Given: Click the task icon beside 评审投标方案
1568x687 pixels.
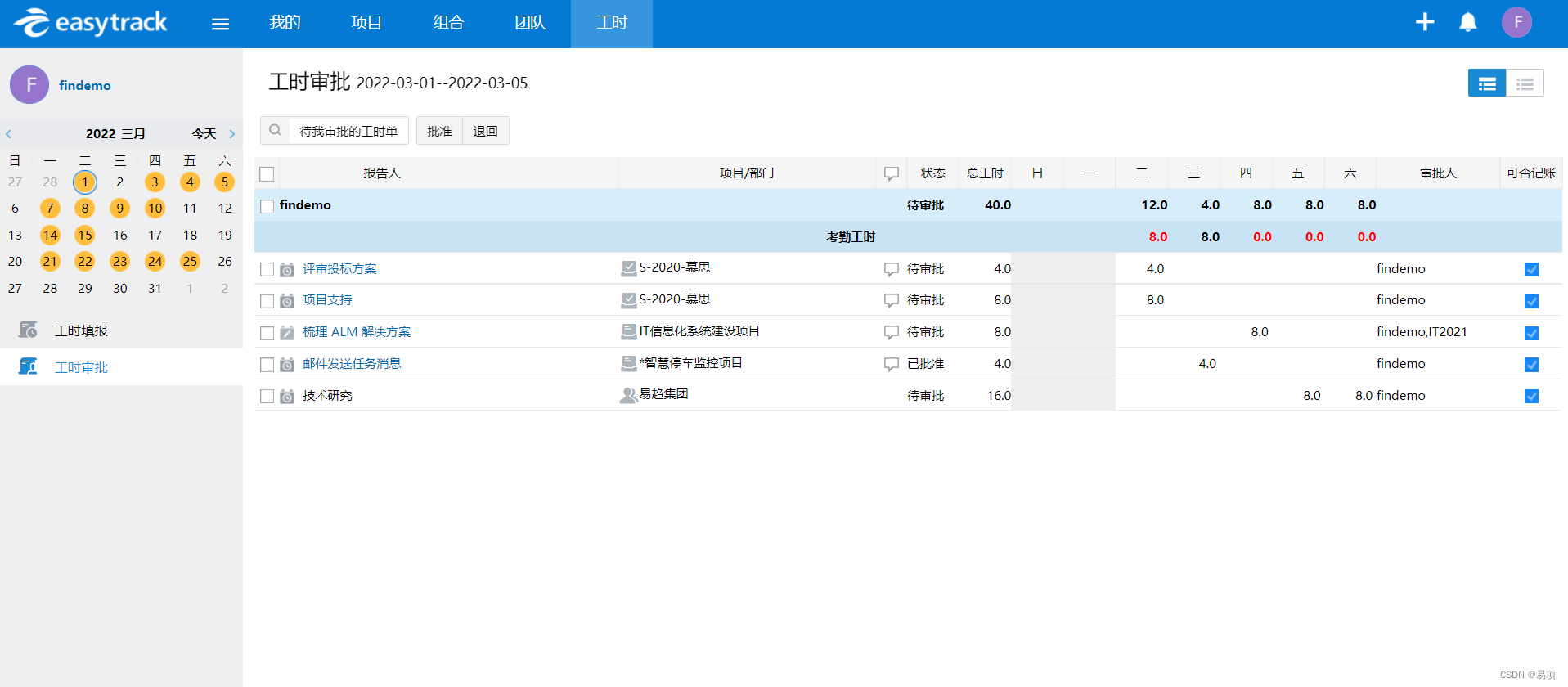Looking at the screenshot, I should 287,269.
